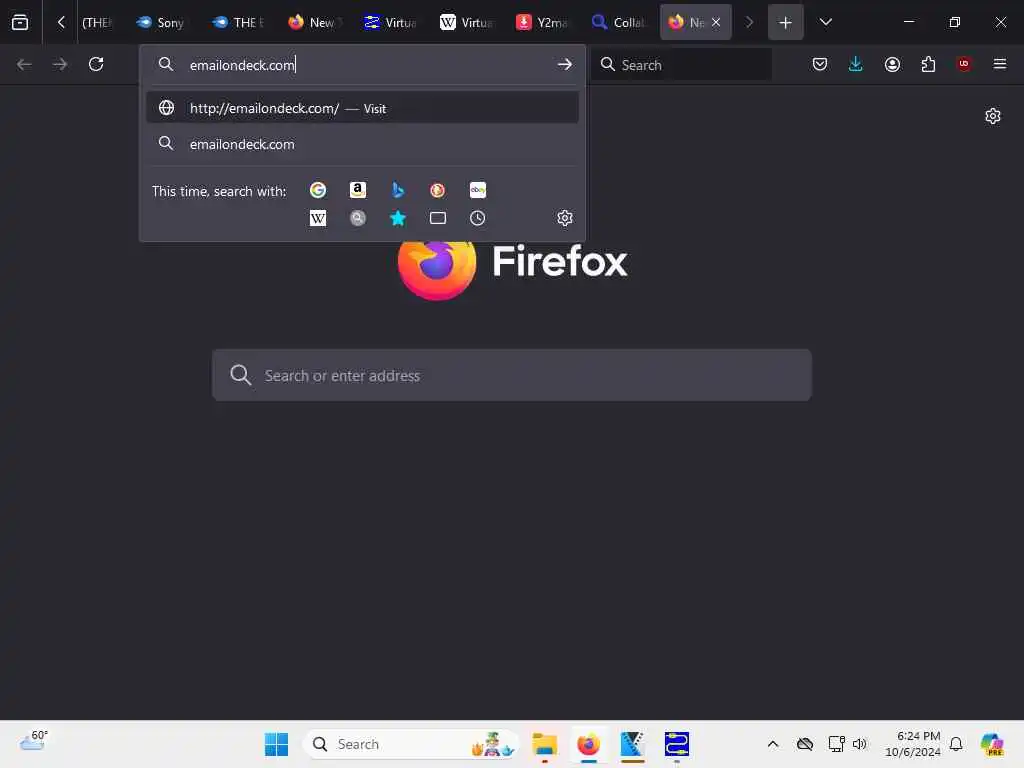
Task: Search this time with Bing
Action: (398, 190)
